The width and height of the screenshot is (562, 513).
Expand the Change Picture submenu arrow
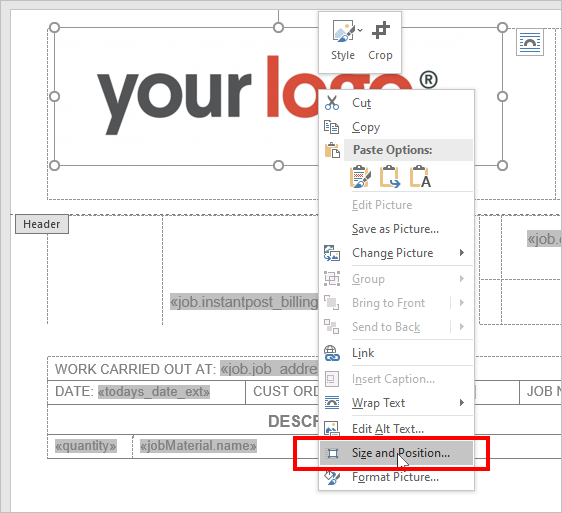[462, 253]
